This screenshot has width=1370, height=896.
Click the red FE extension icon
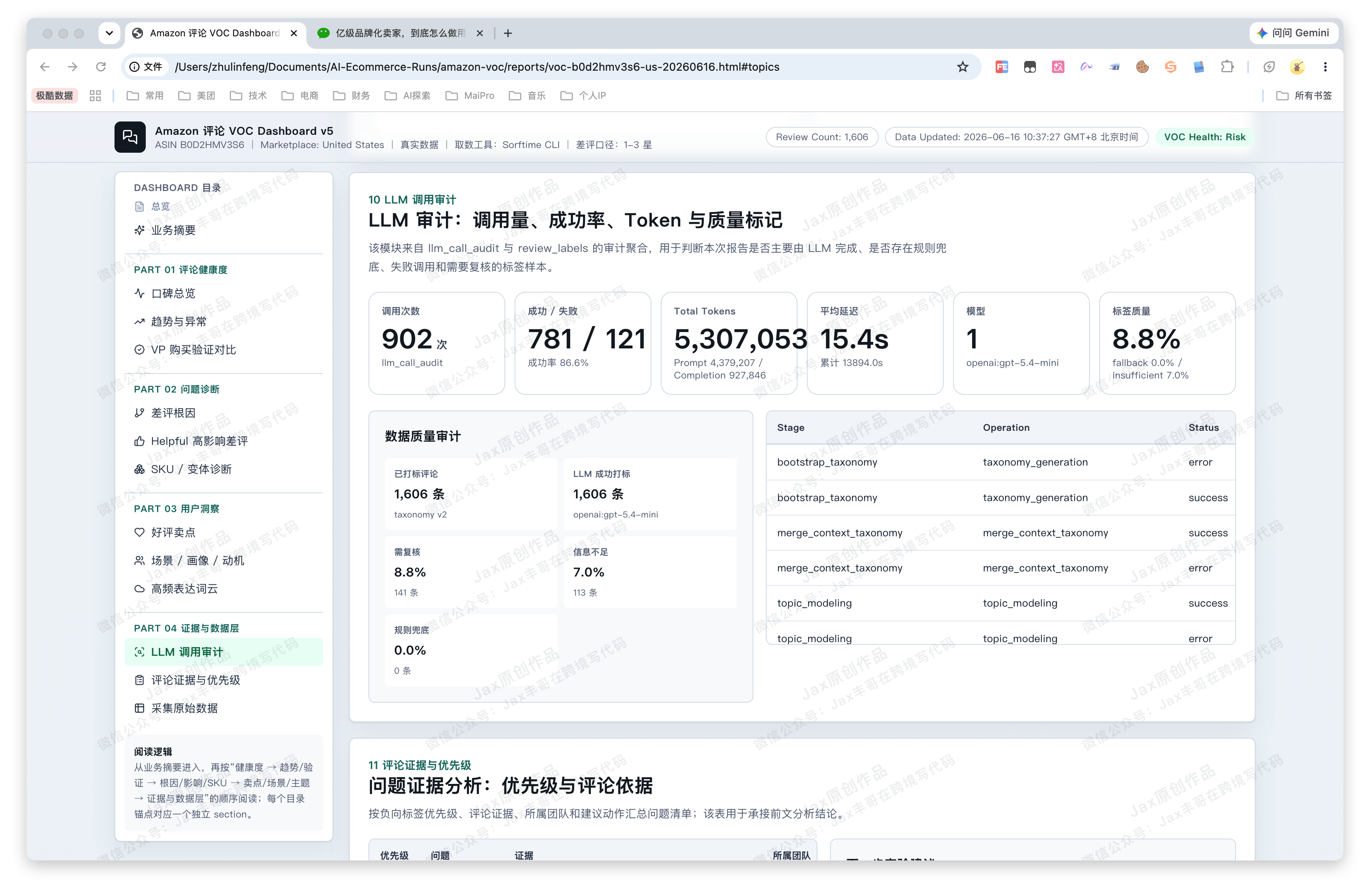1002,67
